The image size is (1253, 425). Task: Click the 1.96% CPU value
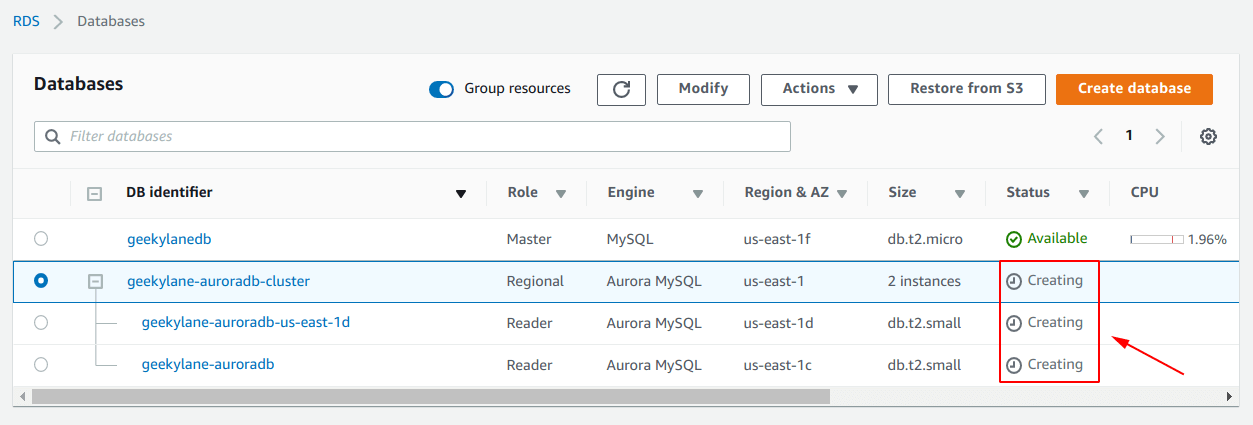pos(1207,239)
